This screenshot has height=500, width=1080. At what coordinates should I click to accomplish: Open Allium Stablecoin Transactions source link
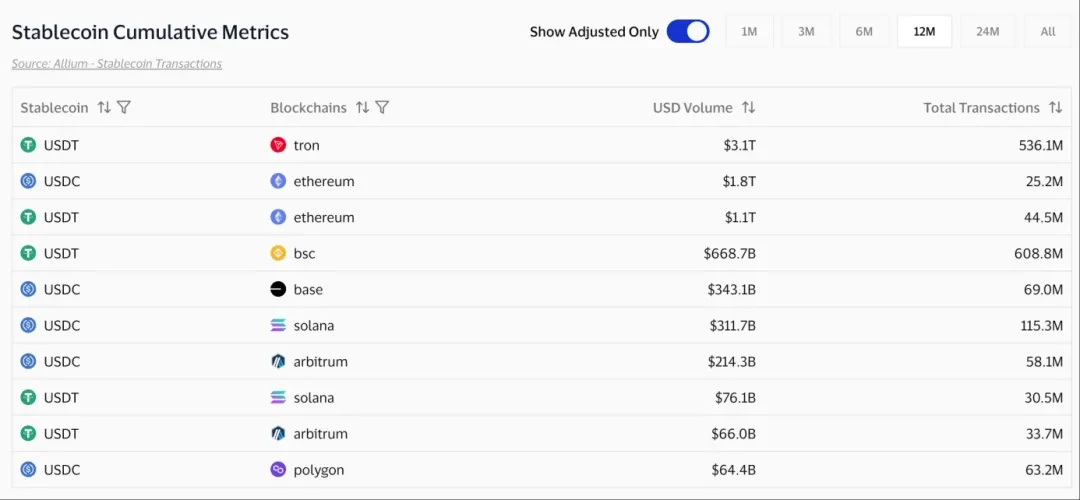pos(117,64)
